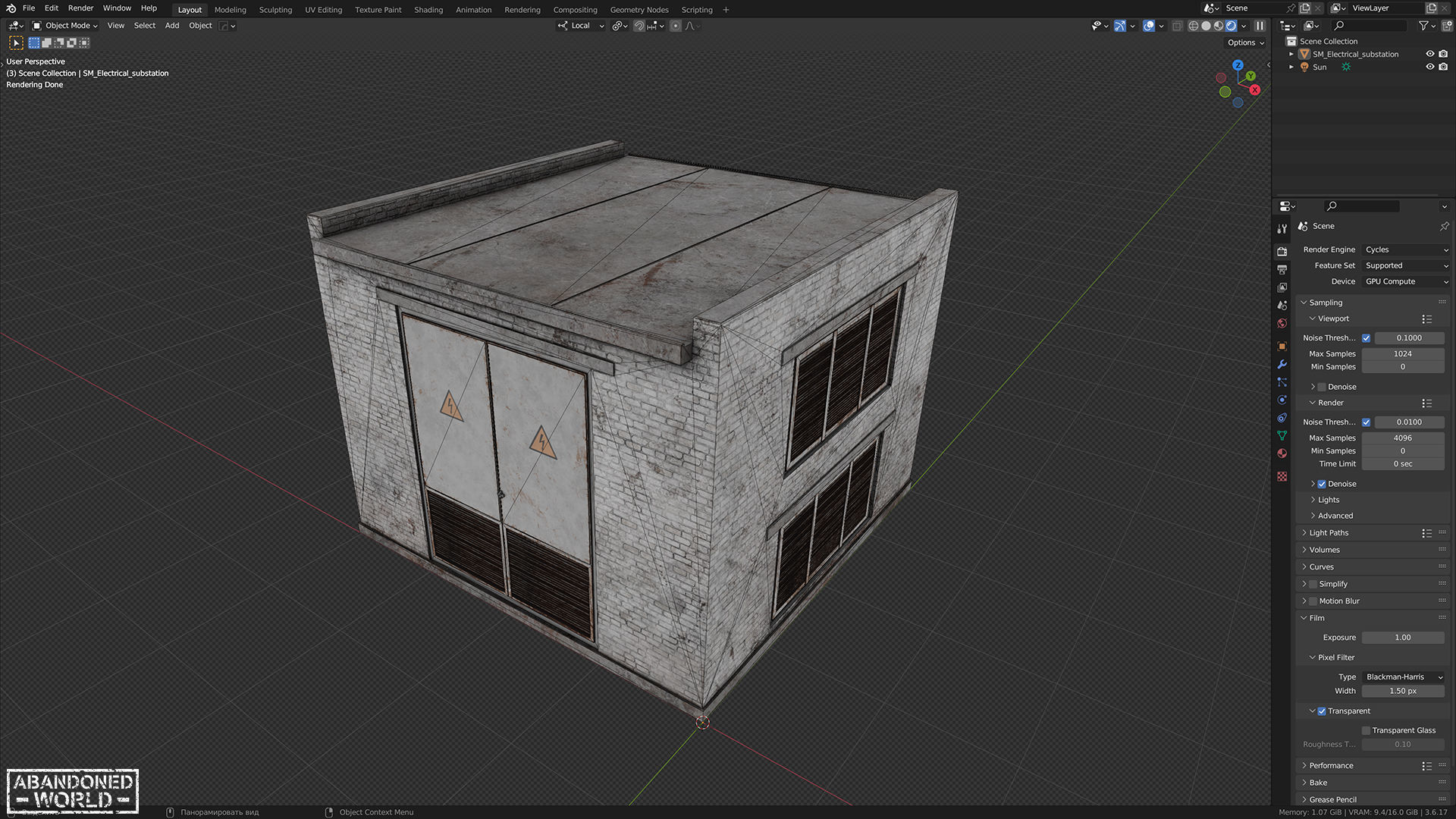Open the Scene properties tab
1456x819 pixels.
pos(1282,306)
